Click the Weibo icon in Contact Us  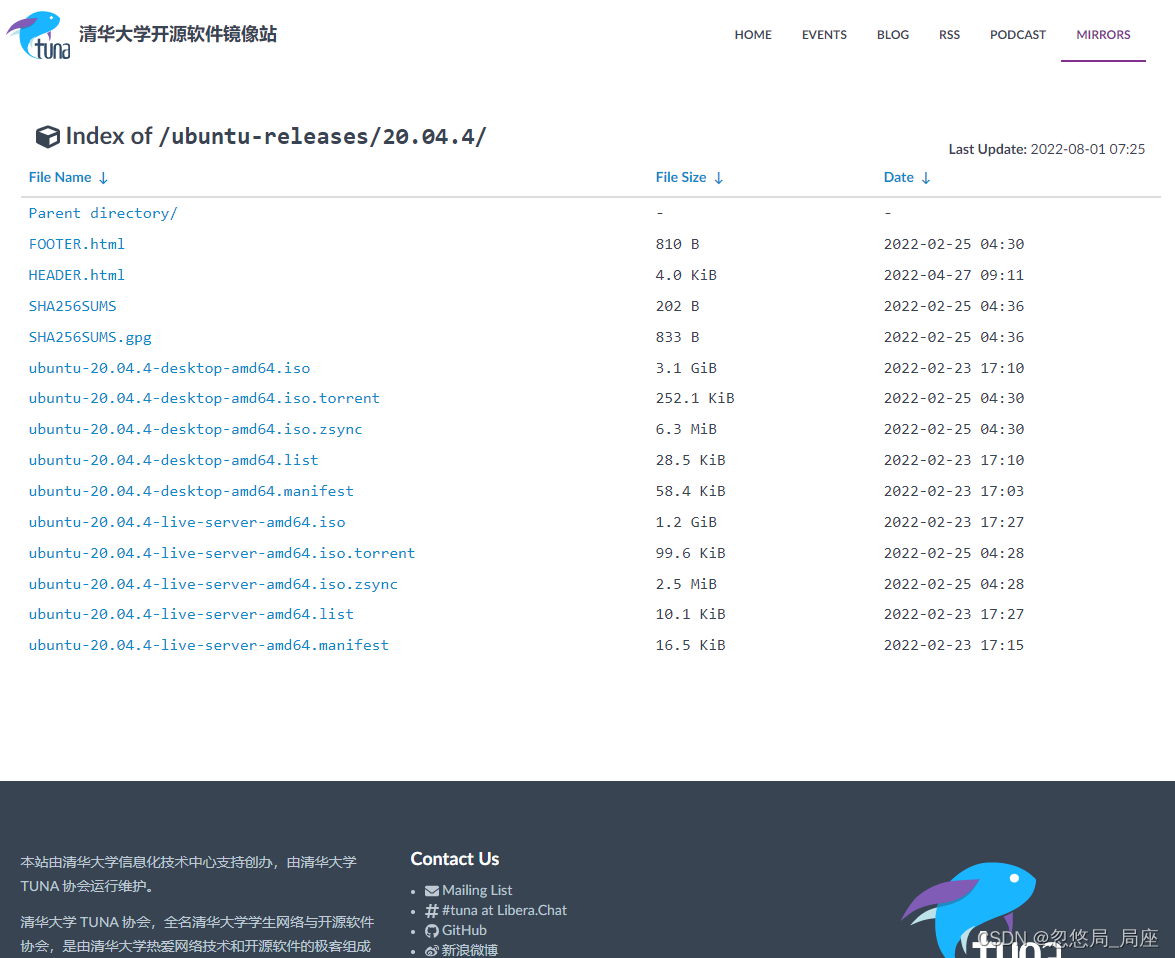(x=432, y=951)
